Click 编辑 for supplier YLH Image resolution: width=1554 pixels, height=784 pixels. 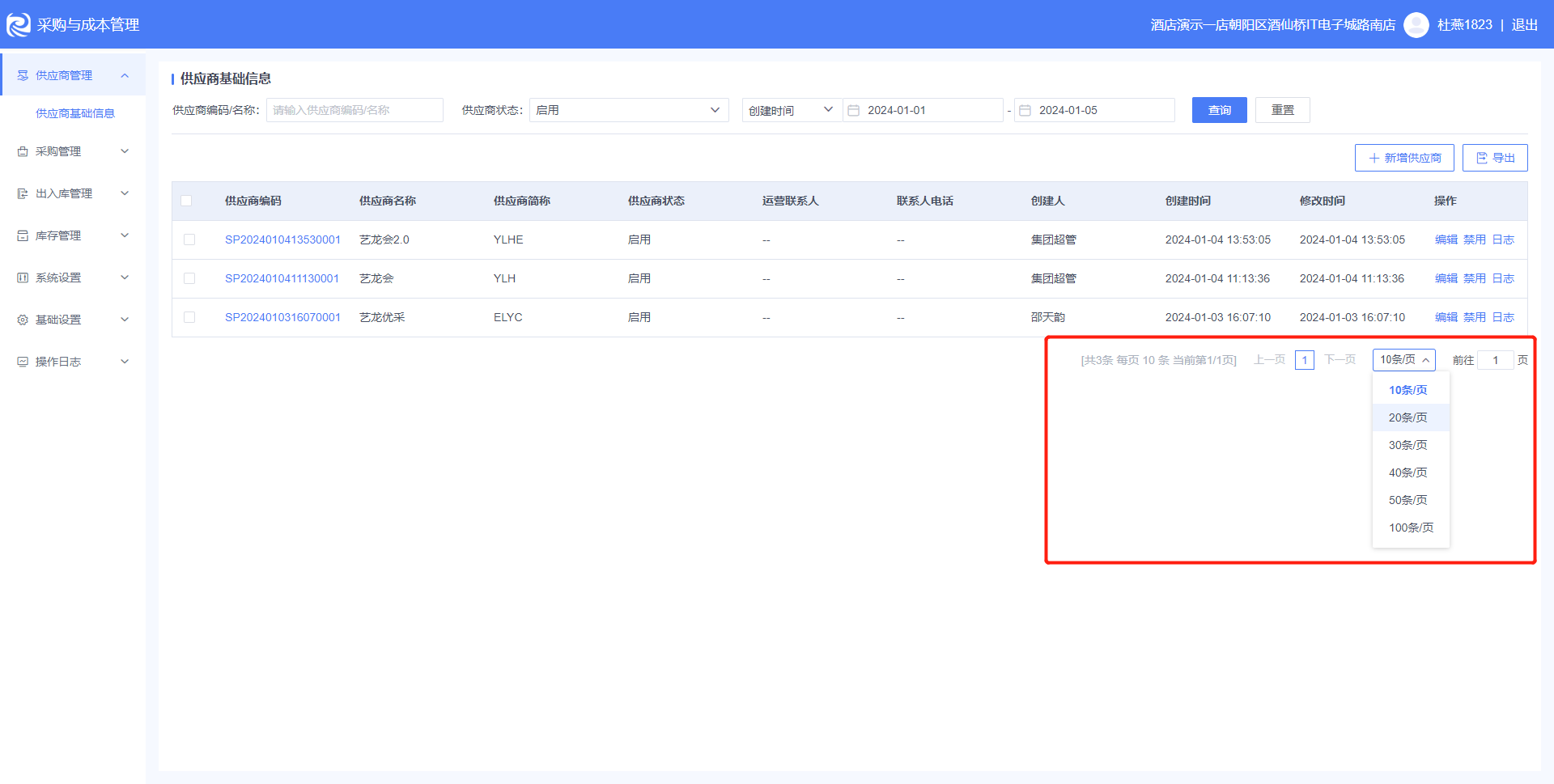1446,278
